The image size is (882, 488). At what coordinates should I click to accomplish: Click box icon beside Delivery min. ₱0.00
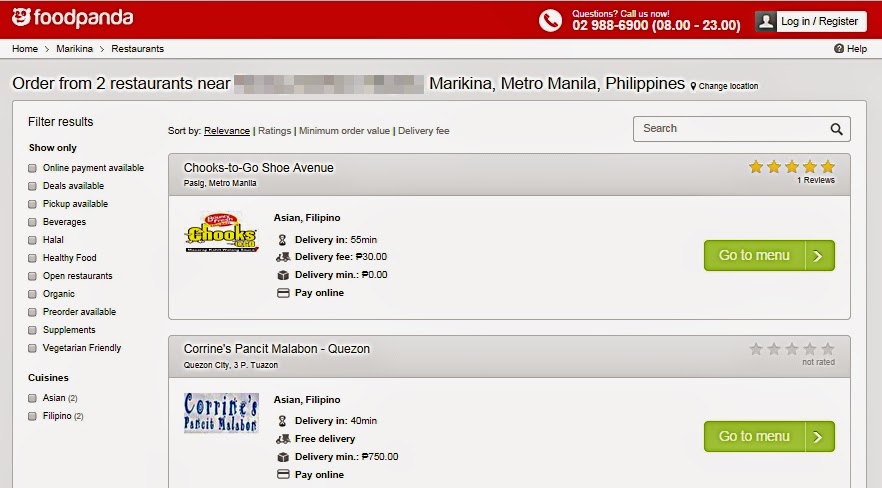[283, 275]
